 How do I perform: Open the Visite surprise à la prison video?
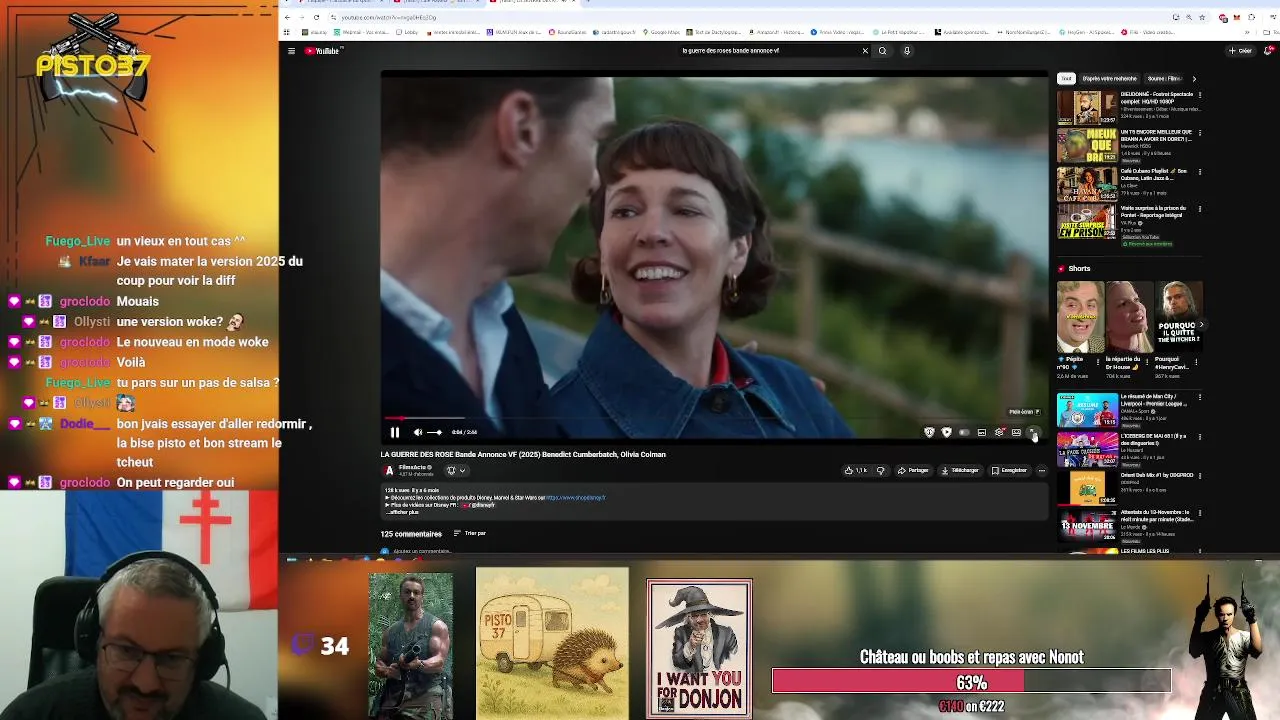click(1087, 221)
